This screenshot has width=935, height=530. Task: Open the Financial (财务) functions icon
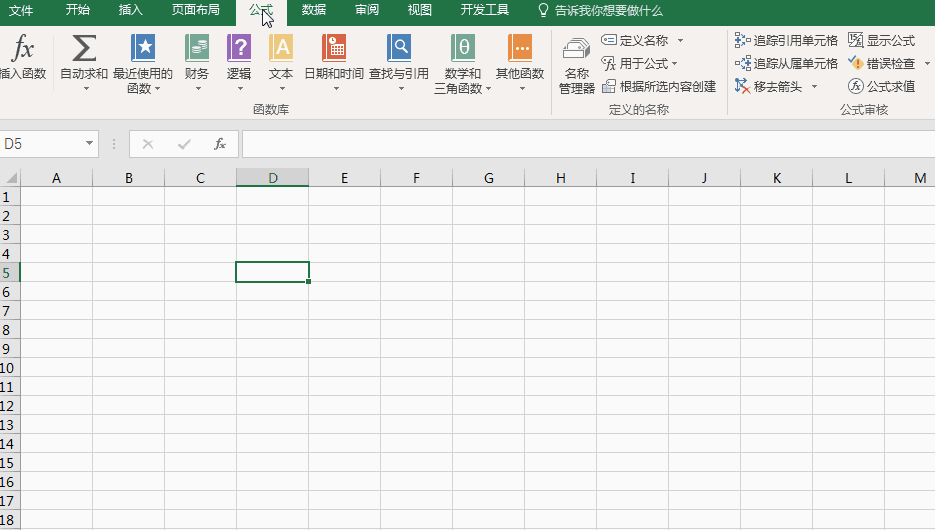click(x=197, y=48)
